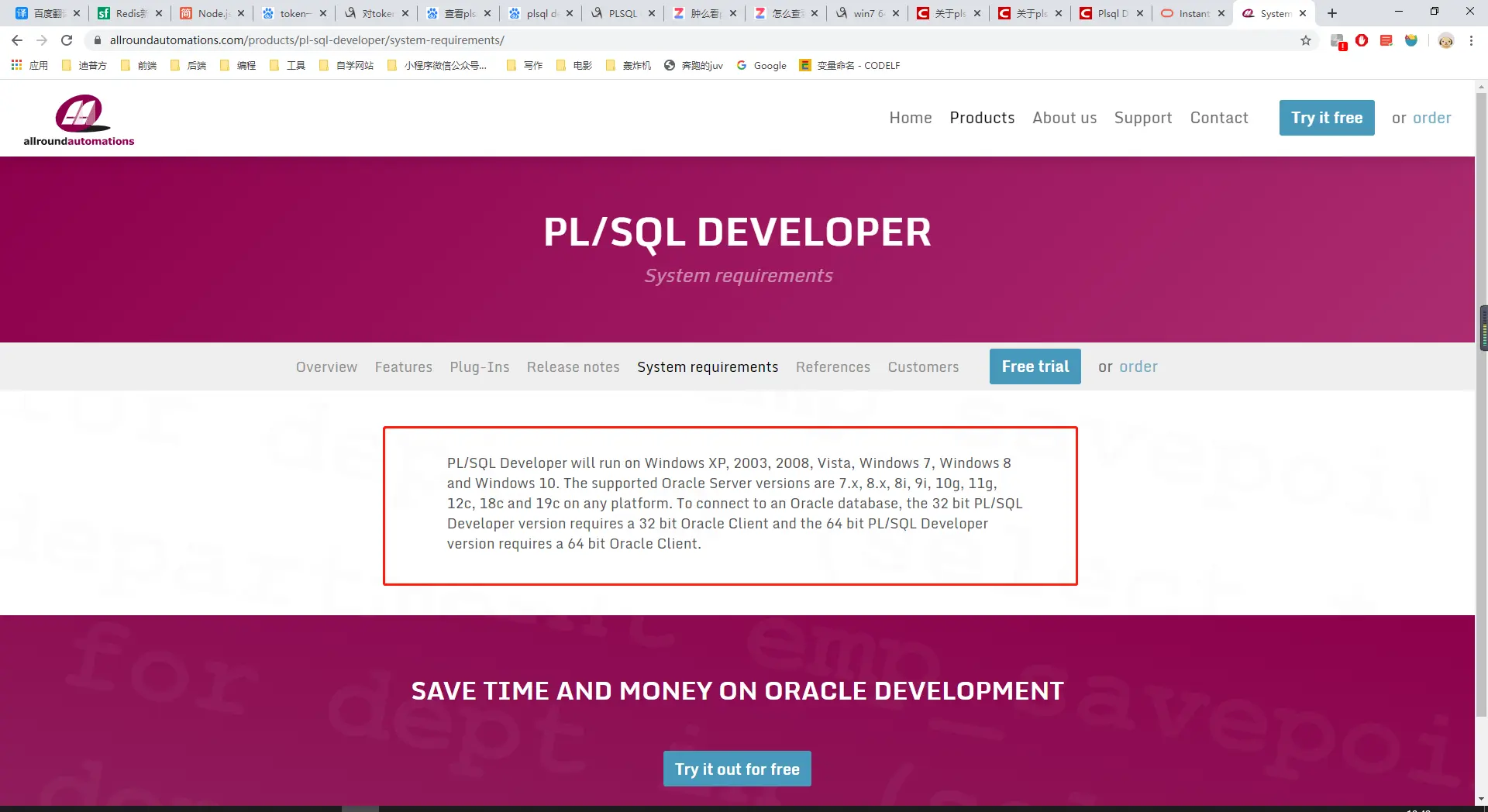Open the 变量命名 - CODELF bookmark

(x=850, y=66)
